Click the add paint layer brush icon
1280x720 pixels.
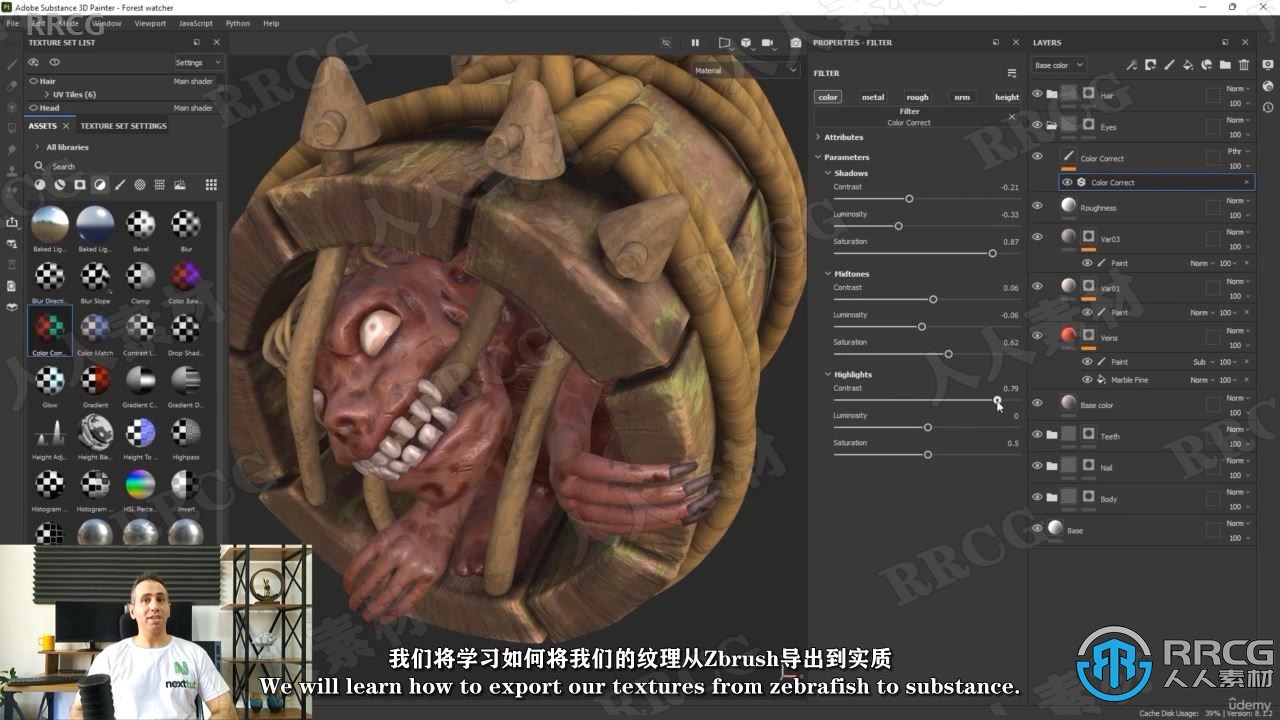point(1170,65)
